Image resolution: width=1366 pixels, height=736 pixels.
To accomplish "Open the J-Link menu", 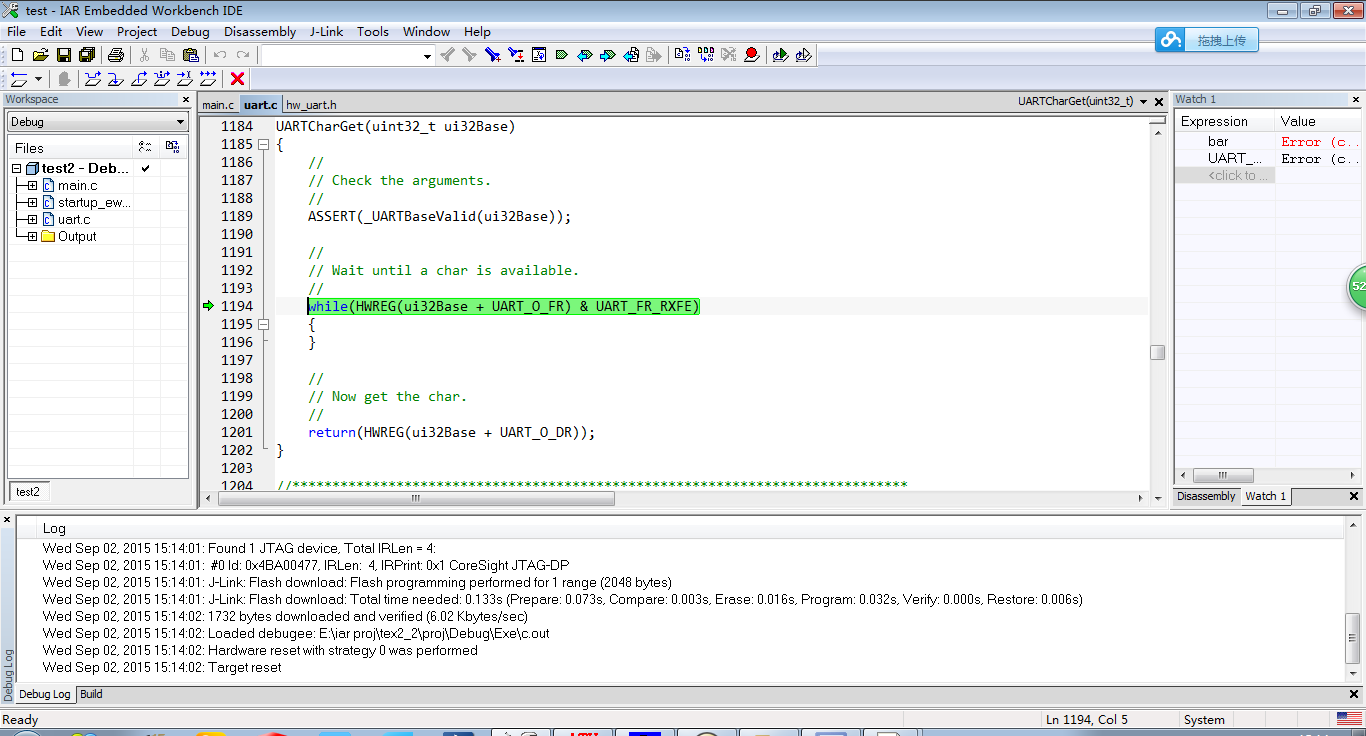I will tap(326, 31).
